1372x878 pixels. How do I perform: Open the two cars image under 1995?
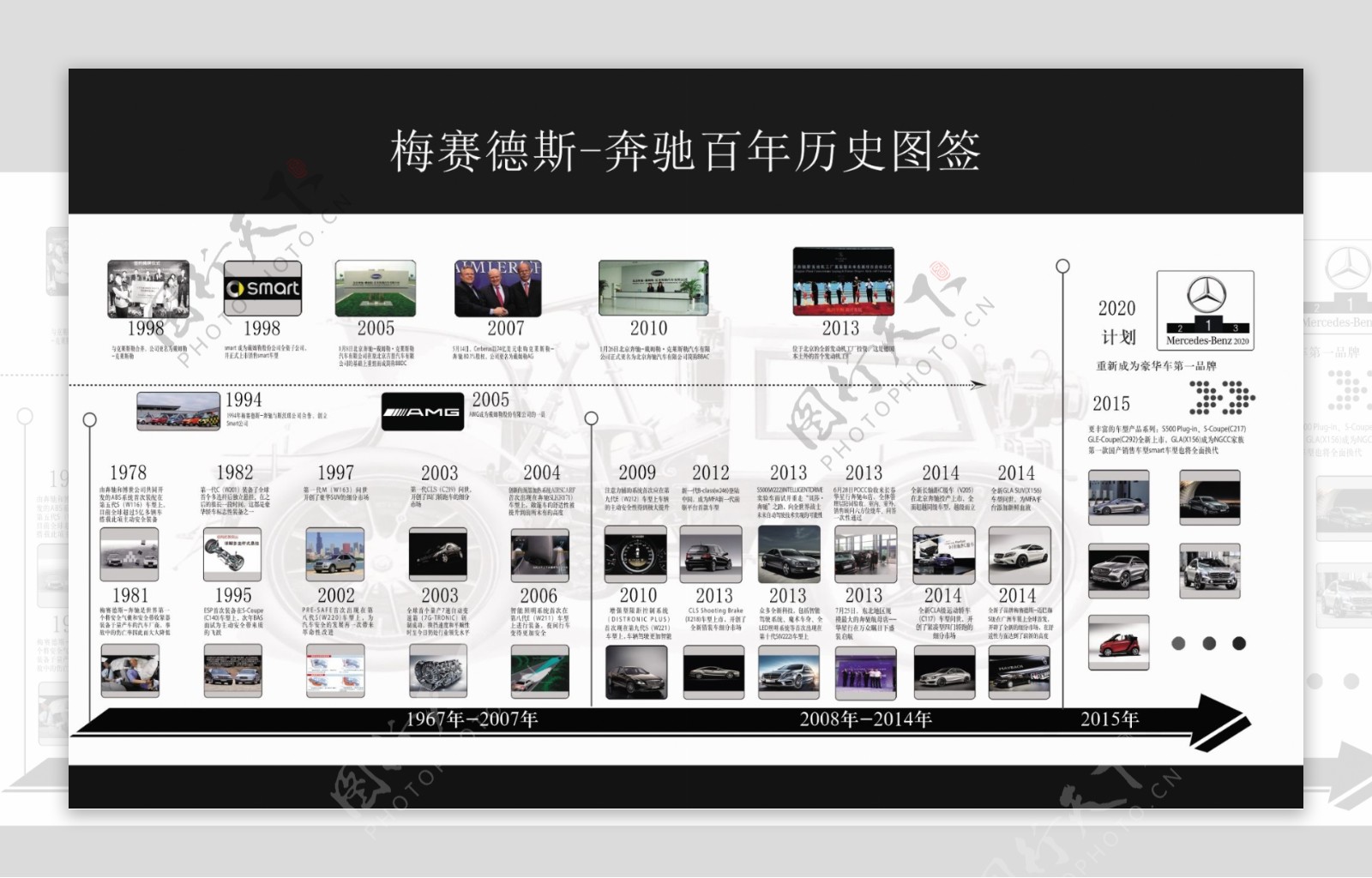(232, 670)
